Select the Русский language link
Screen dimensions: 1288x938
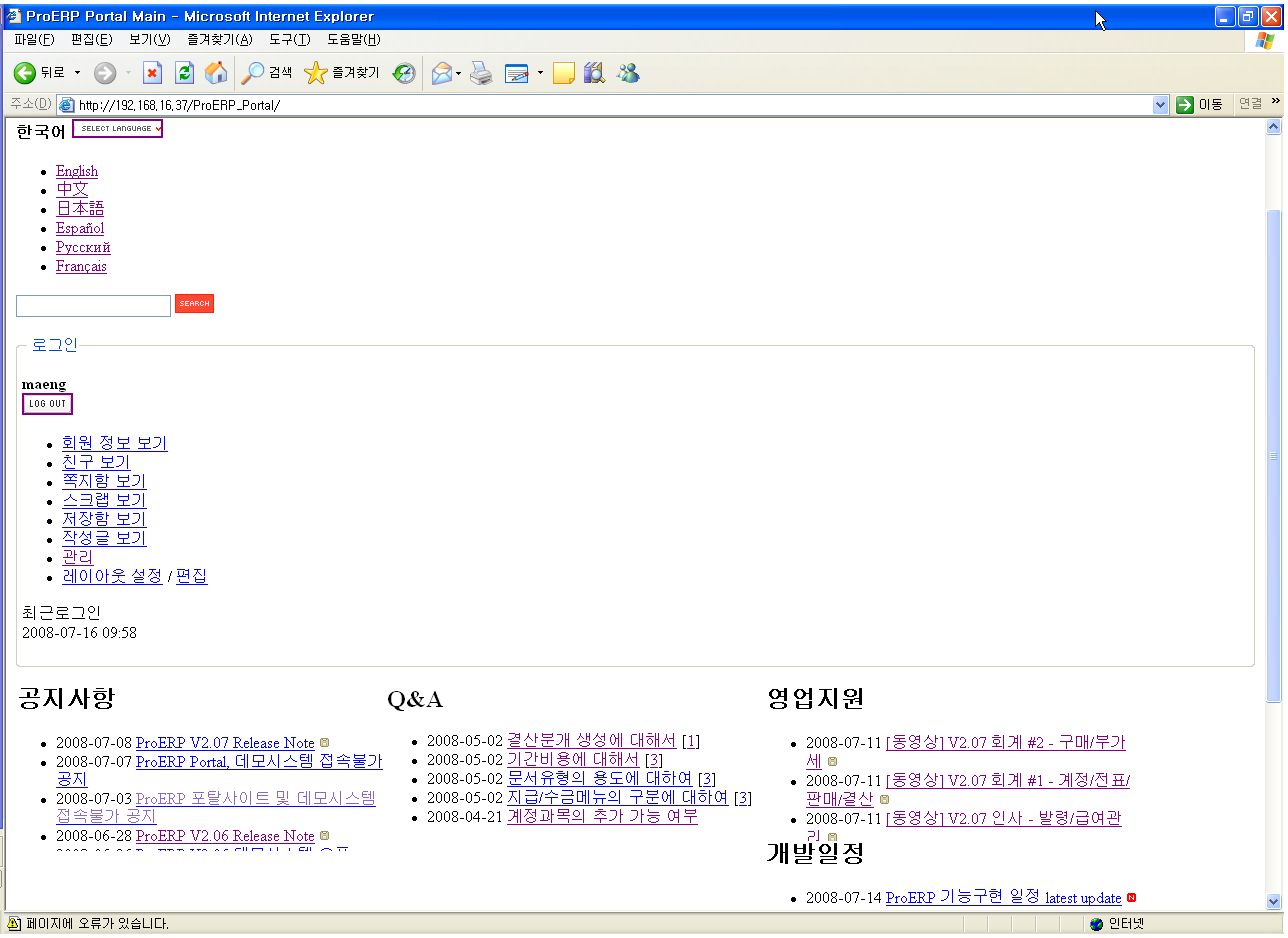[x=83, y=247]
